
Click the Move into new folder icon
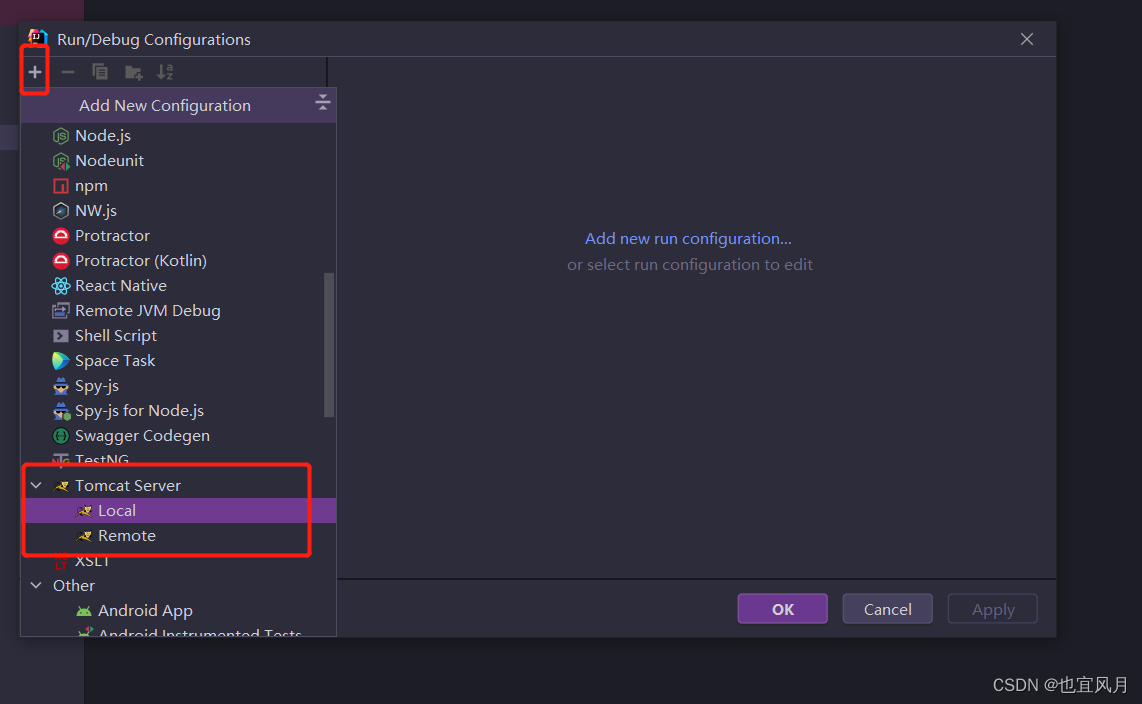[x=133, y=72]
